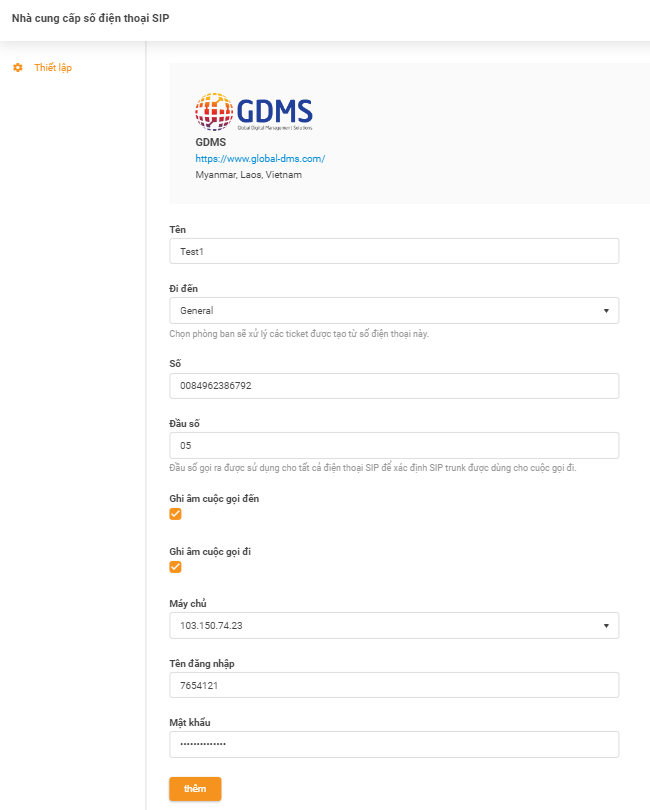Open the global-dms.com website link

click(x=260, y=158)
